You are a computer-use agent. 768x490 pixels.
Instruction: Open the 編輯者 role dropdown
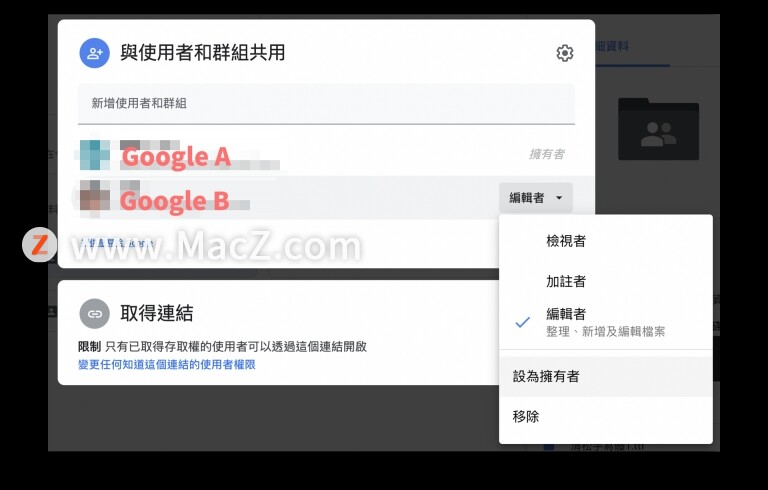click(536, 197)
